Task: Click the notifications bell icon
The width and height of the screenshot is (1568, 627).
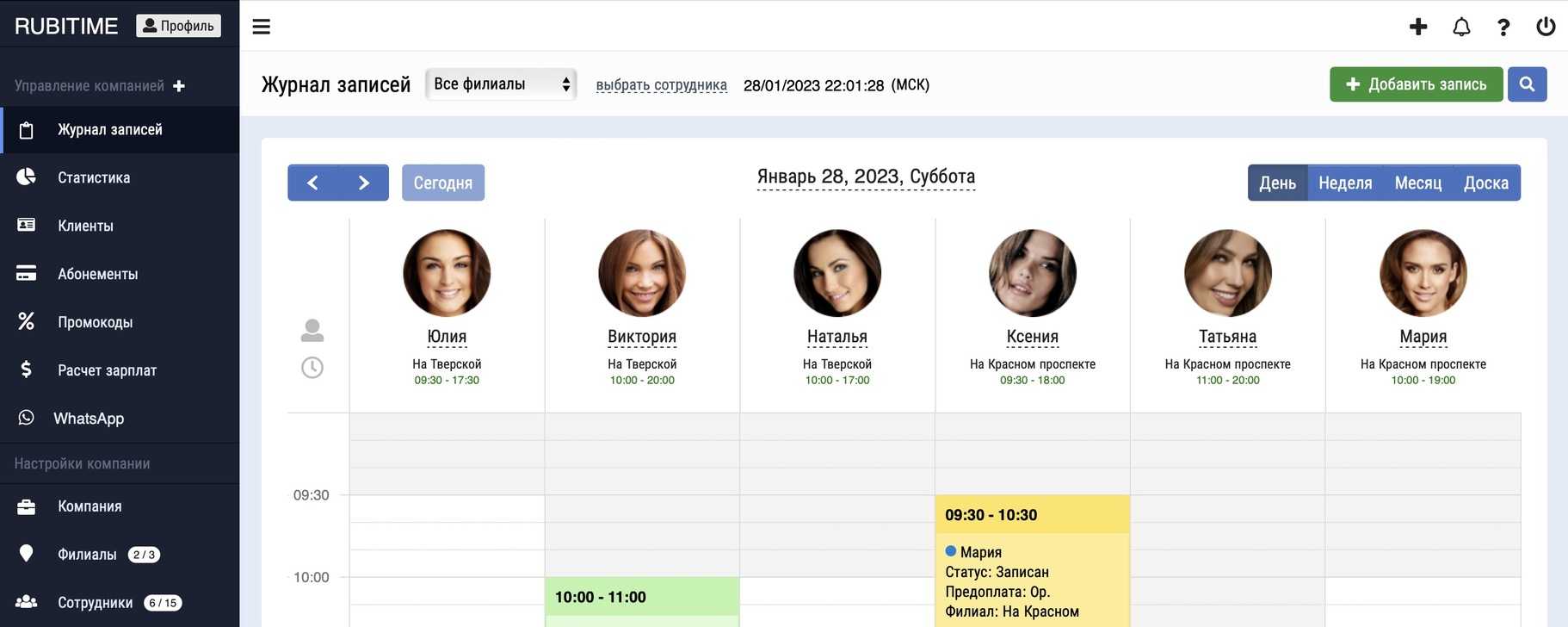Action: click(x=1460, y=27)
